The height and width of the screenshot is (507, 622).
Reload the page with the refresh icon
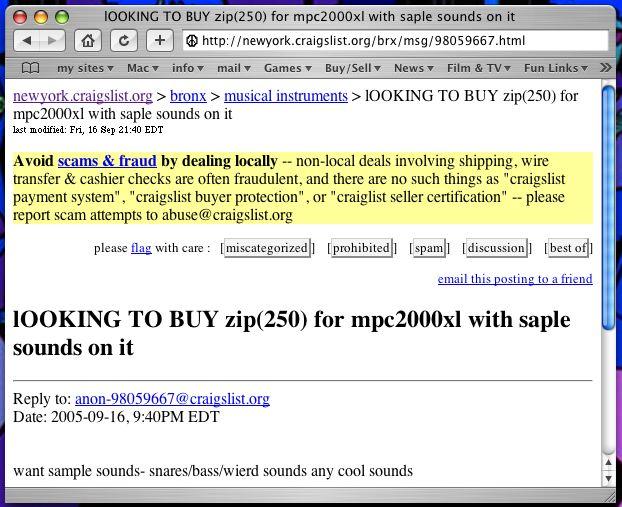(x=124, y=41)
